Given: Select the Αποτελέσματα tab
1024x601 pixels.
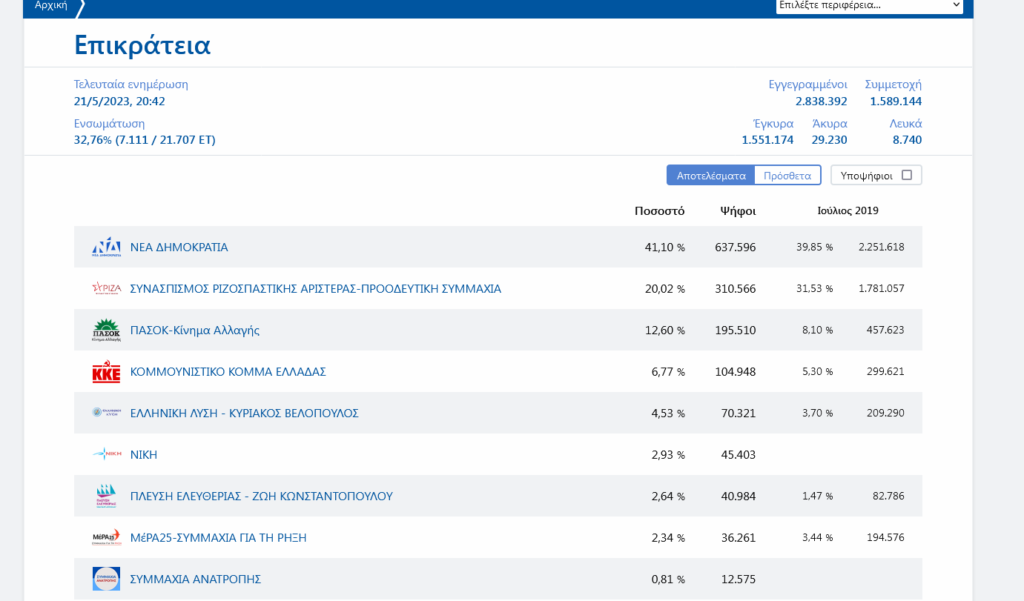Looking at the screenshot, I should pyautogui.click(x=711, y=175).
